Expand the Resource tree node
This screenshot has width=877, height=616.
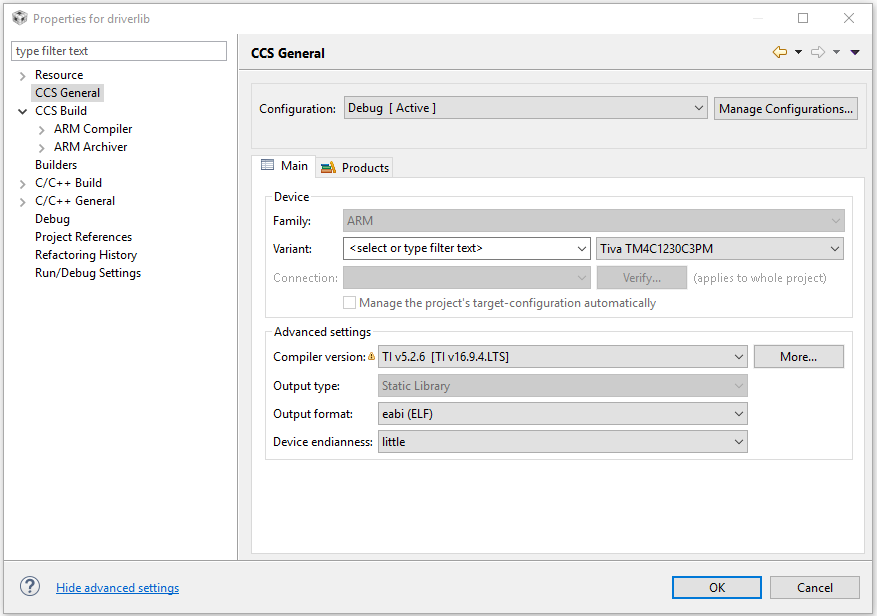coord(23,75)
